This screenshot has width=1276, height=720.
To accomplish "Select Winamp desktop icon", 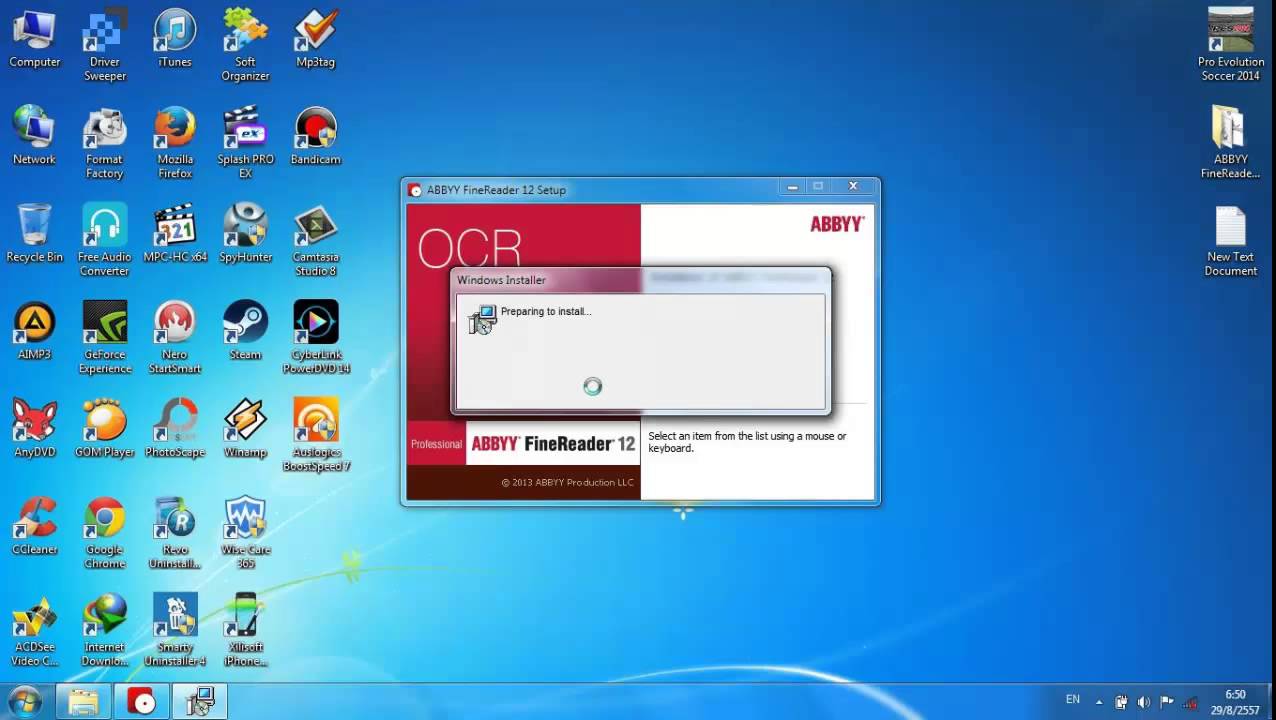I will click(x=245, y=428).
